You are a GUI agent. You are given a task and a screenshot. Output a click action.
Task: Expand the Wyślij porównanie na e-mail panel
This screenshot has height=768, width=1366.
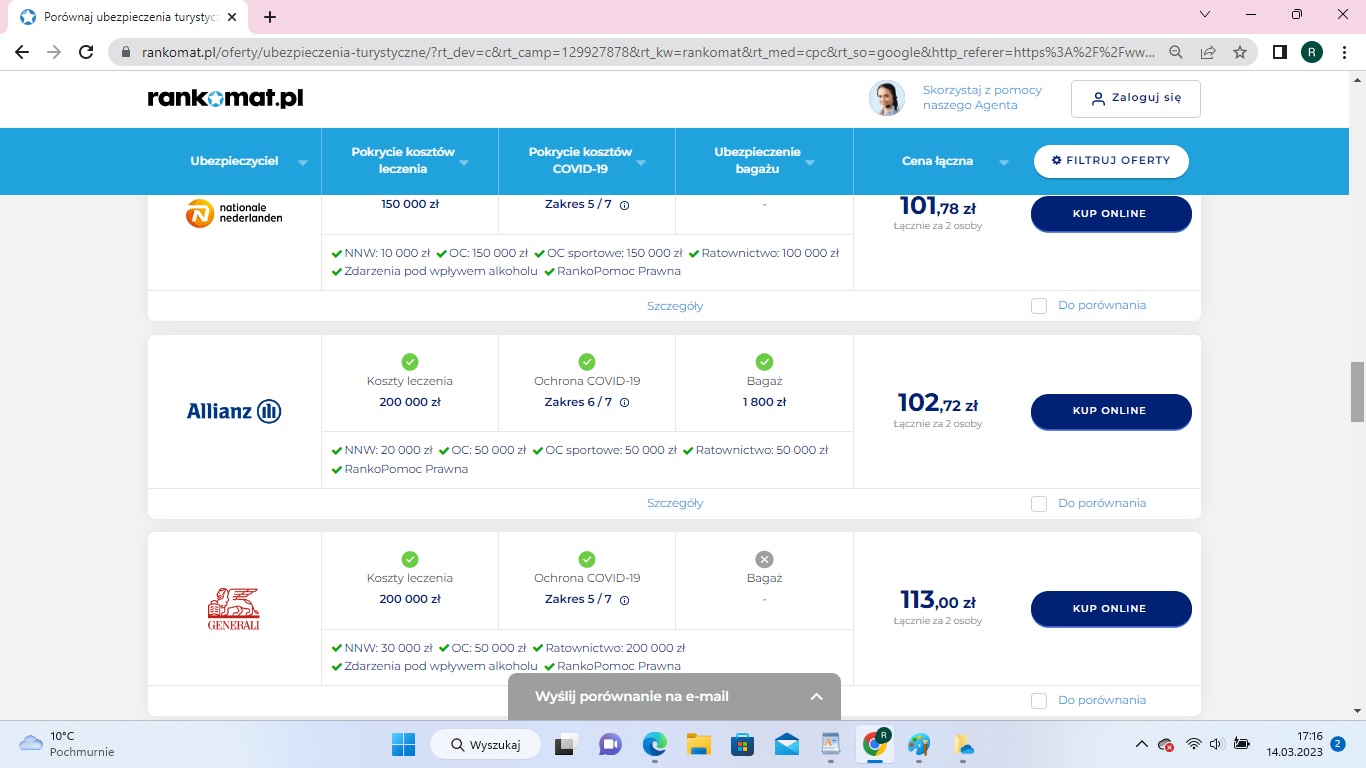click(674, 696)
